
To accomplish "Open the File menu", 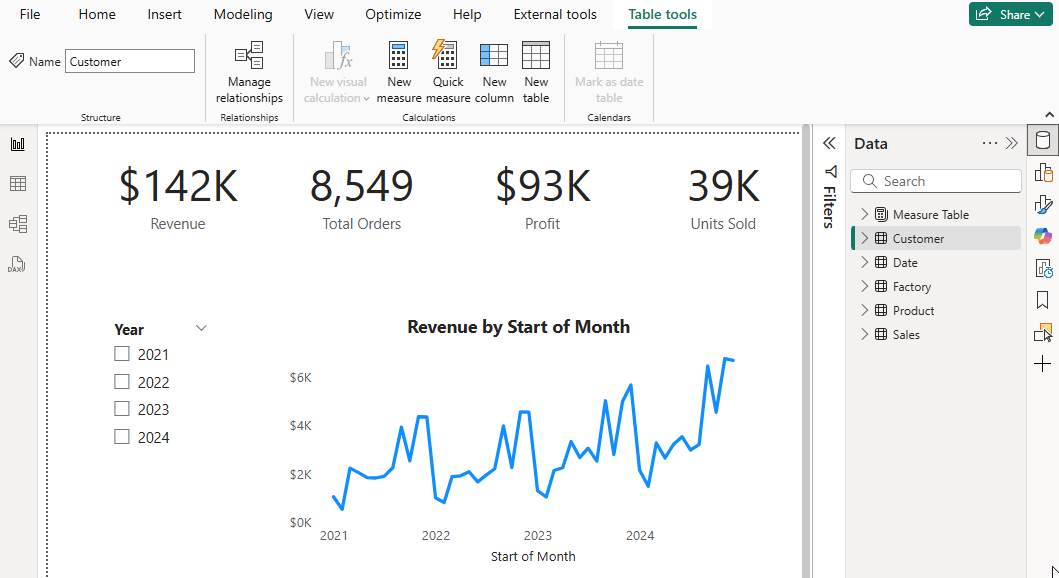I will [x=30, y=14].
